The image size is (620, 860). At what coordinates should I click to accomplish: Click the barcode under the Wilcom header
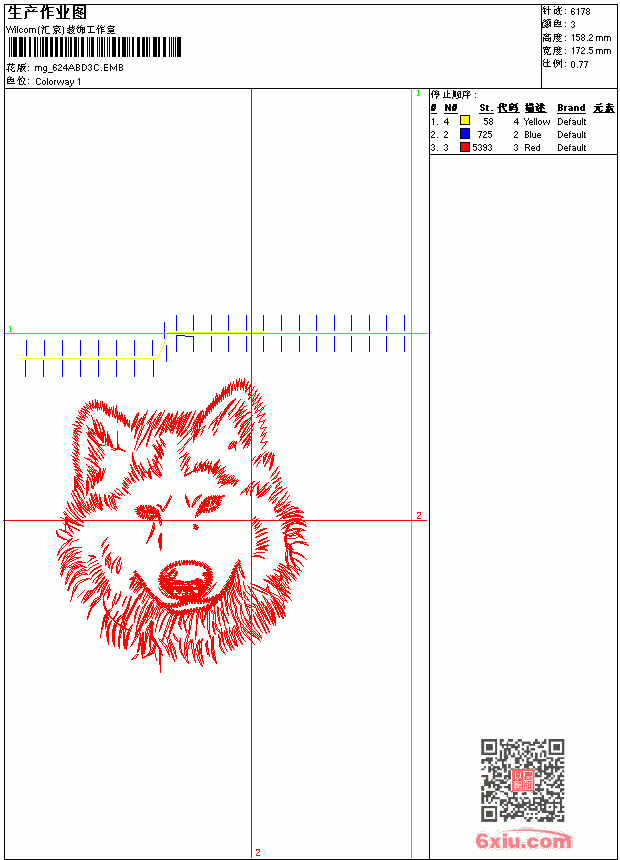94,47
